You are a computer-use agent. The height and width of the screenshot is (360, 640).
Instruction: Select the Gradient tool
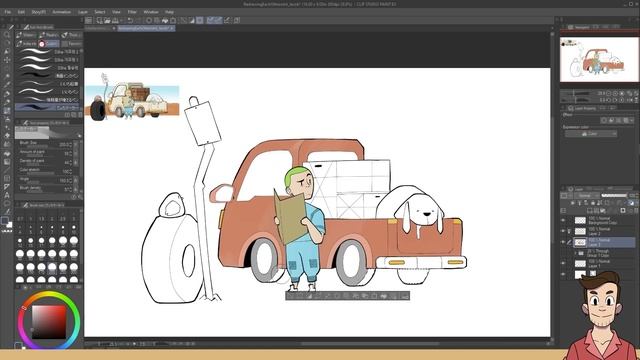click(x=7, y=162)
